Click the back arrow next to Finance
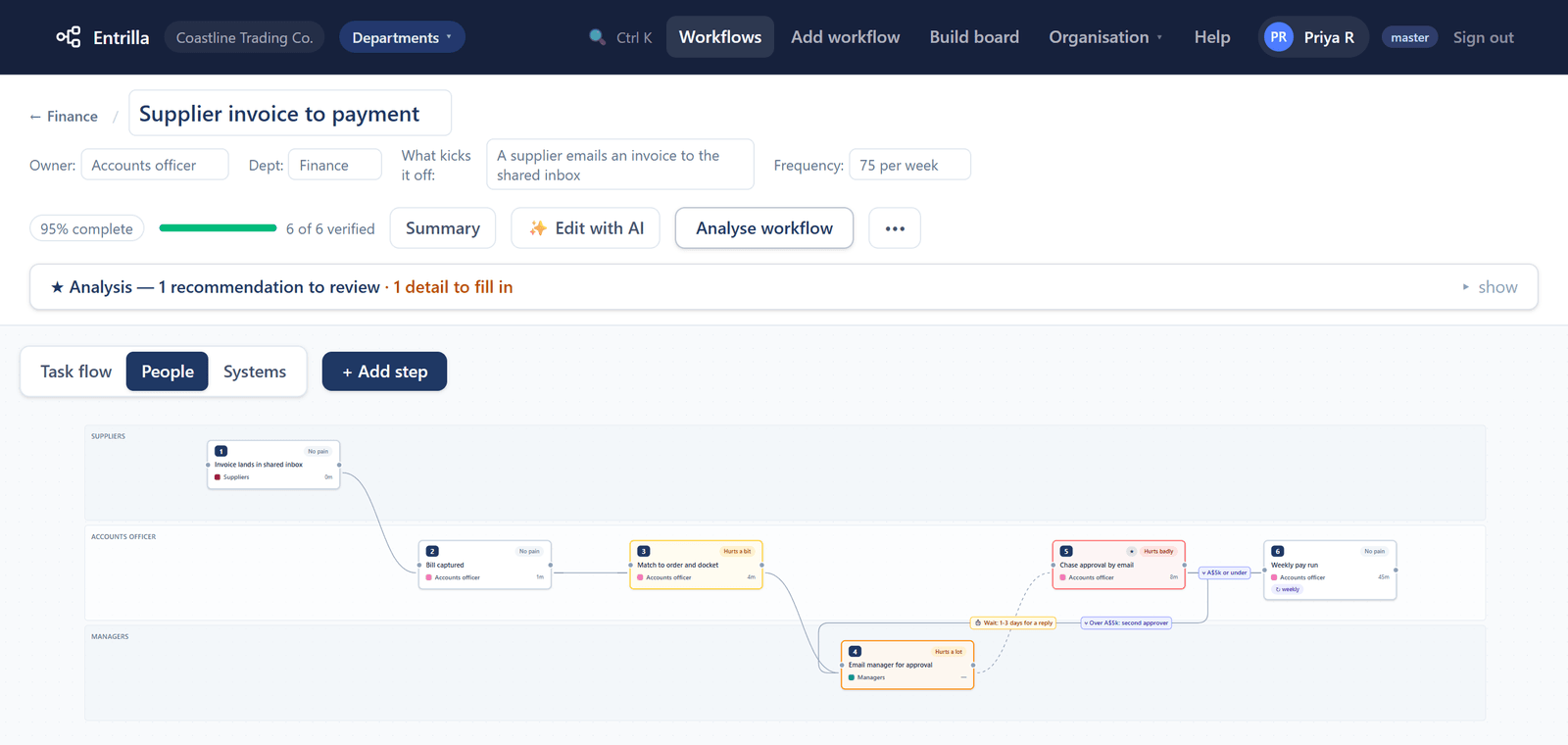Image resolution: width=1568 pixels, height=745 pixels. click(35, 117)
